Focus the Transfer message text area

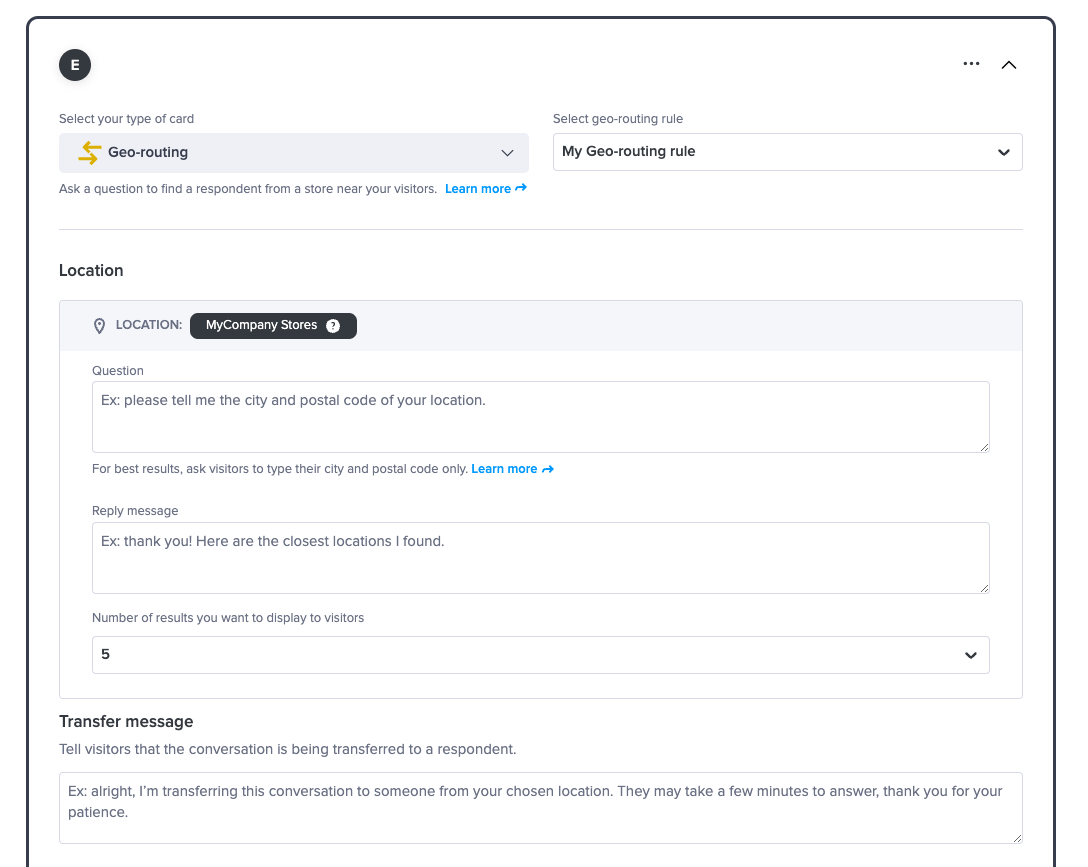click(x=541, y=808)
